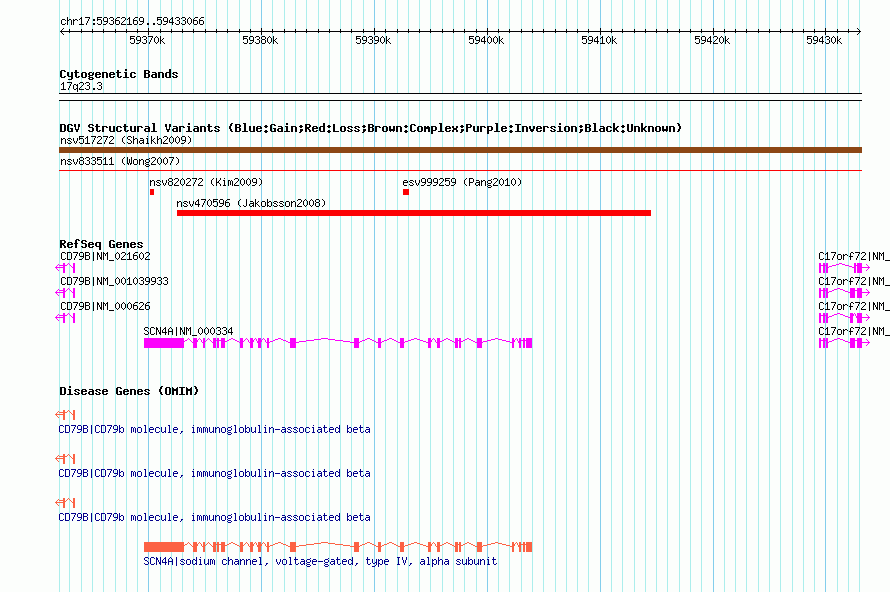Select the nsv833511 thin red loss line
The height and width of the screenshot is (592, 890).
pyautogui.click(x=460, y=170)
